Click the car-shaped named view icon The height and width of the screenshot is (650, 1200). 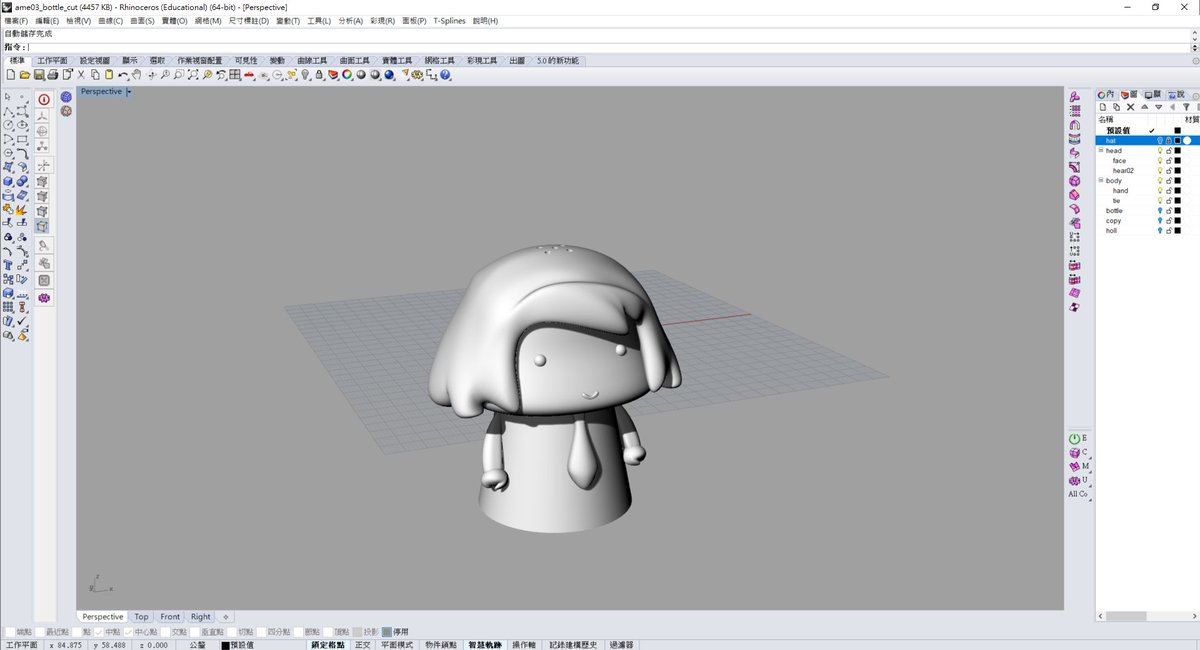point(249,75)
